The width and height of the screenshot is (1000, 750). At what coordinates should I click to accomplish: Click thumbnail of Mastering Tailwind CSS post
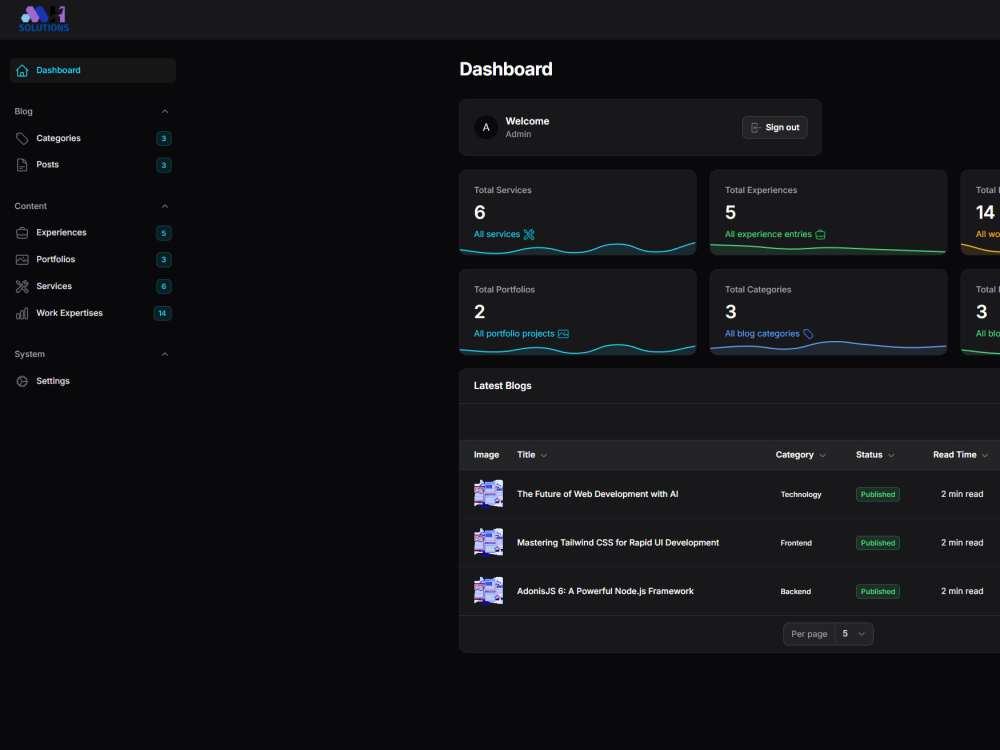click(x=489, y=543)
